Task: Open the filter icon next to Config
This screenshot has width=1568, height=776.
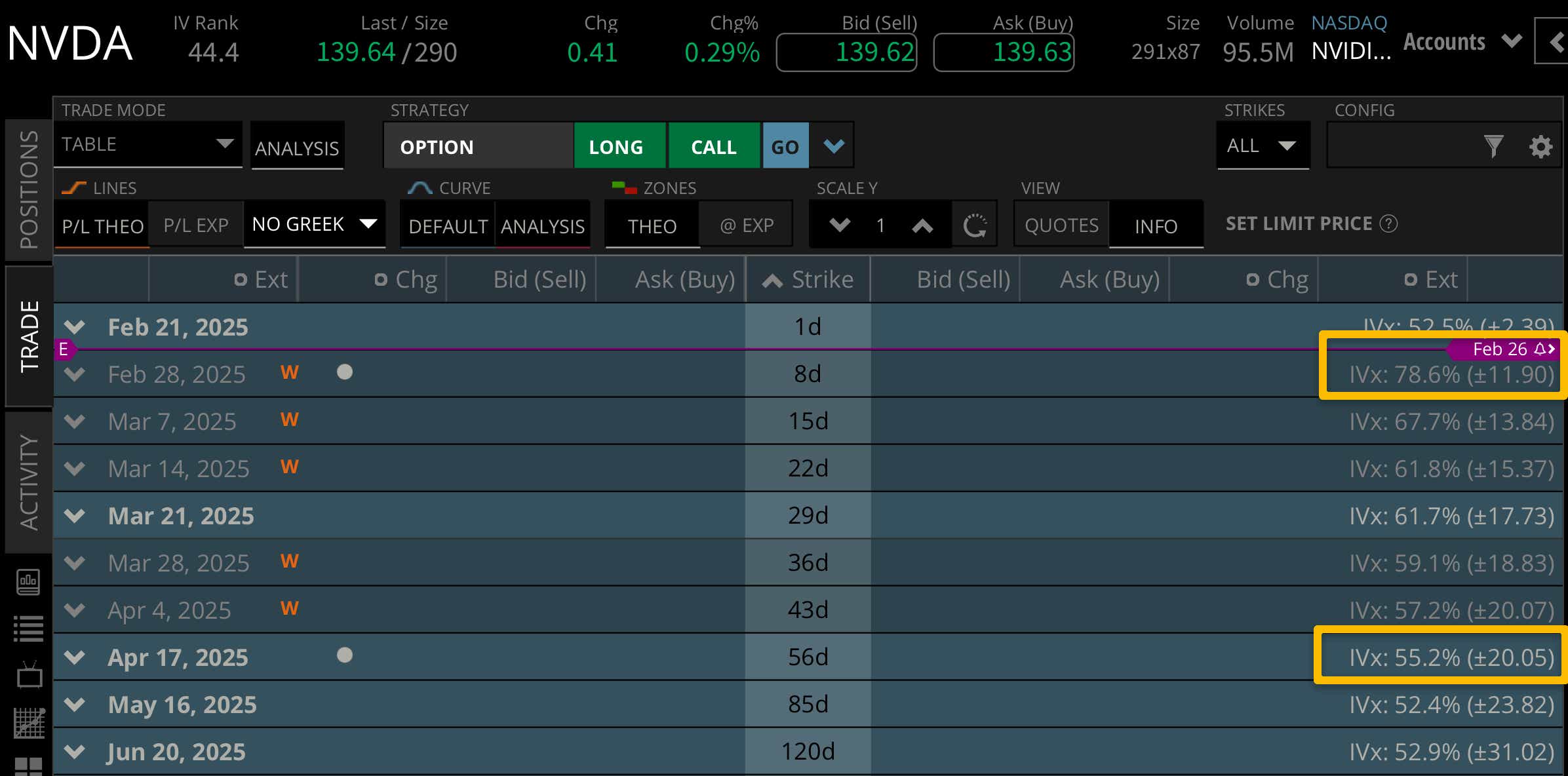Action: pos(1495,145)
